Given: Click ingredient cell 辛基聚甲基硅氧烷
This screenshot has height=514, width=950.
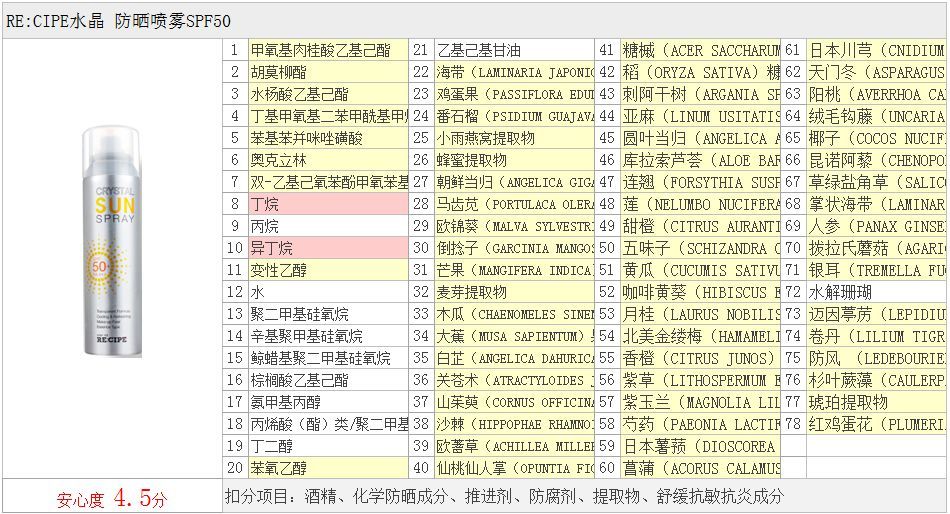Looking at the screenshot, I should tap(328, 336).
